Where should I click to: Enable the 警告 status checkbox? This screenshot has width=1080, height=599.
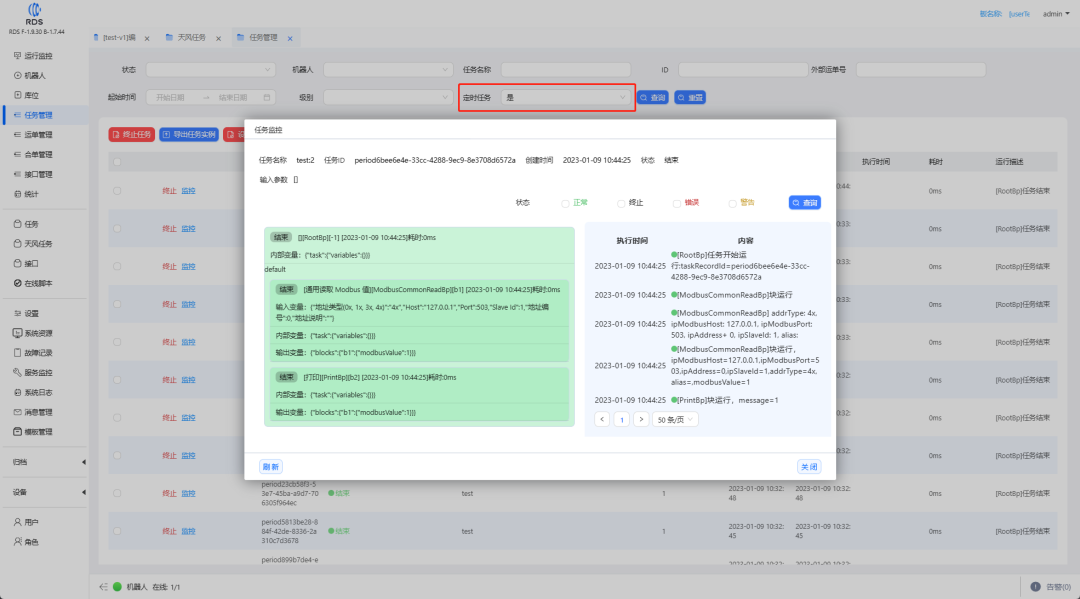click(732, 203)
